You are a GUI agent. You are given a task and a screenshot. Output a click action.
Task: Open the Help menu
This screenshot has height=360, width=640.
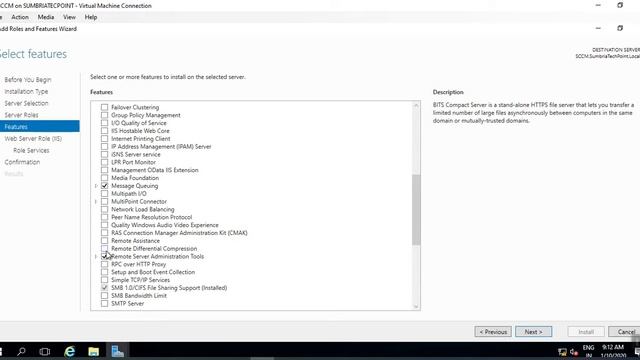[91, 17]
